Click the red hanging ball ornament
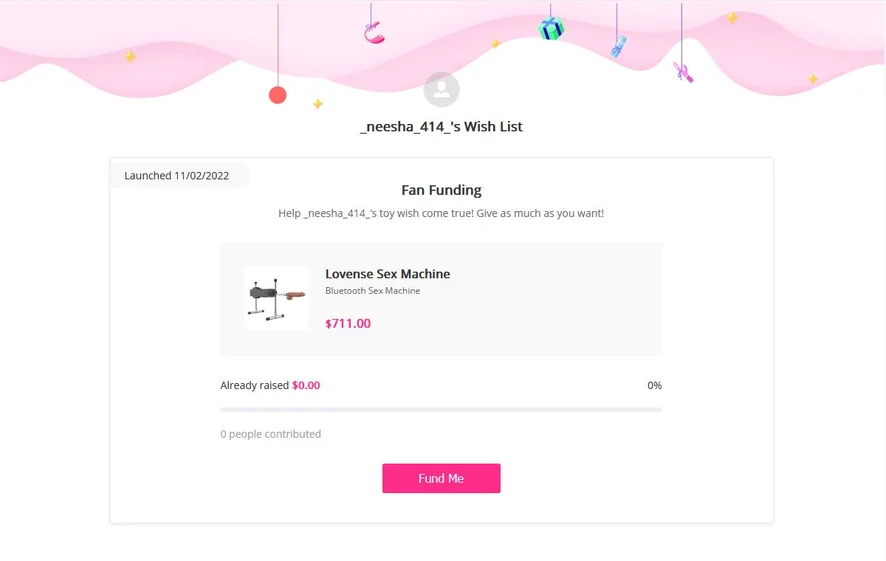Screen dimensions: 886x561 click(x=278, y=95)
